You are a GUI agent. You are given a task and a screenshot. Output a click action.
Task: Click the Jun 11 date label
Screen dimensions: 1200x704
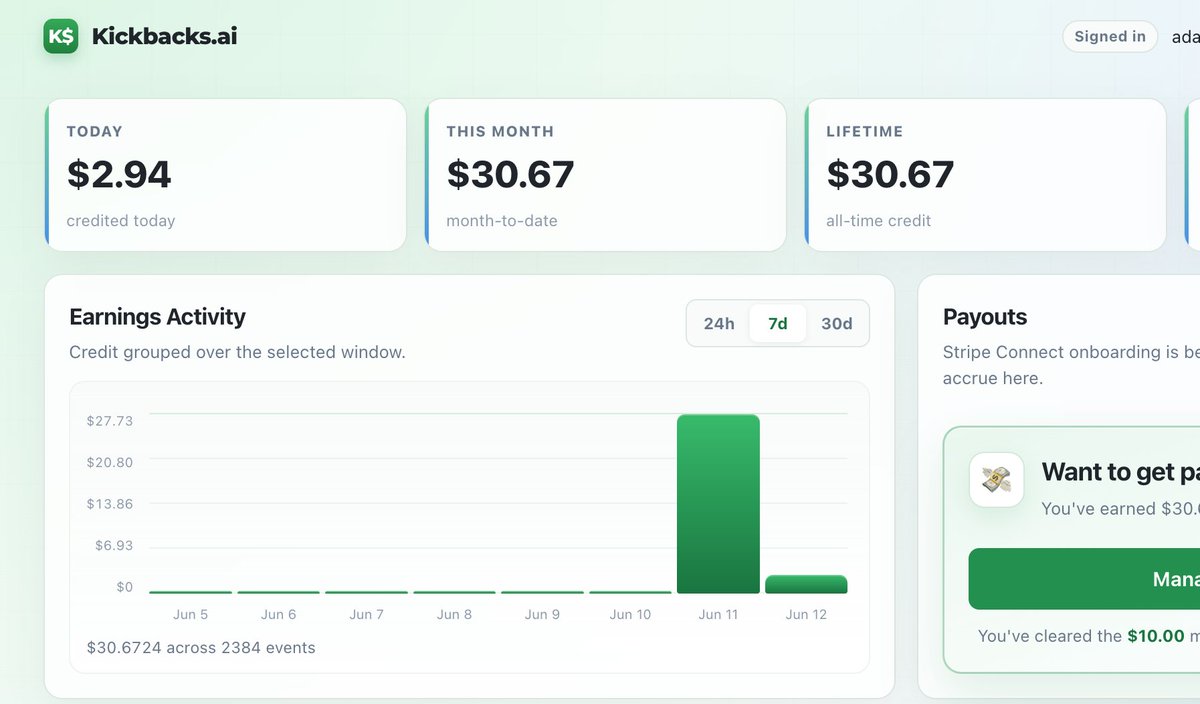718,614
